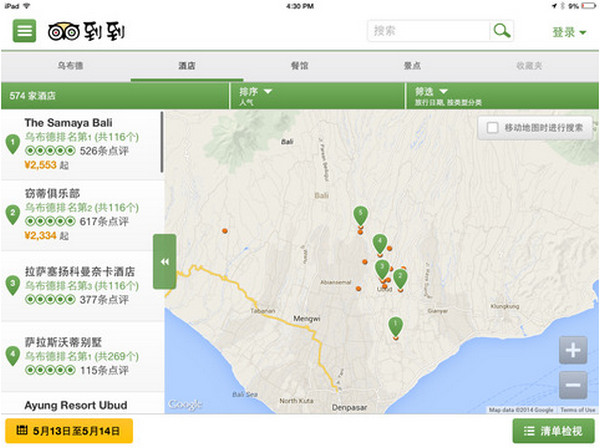Switch to 清单检视 list view

553,431
